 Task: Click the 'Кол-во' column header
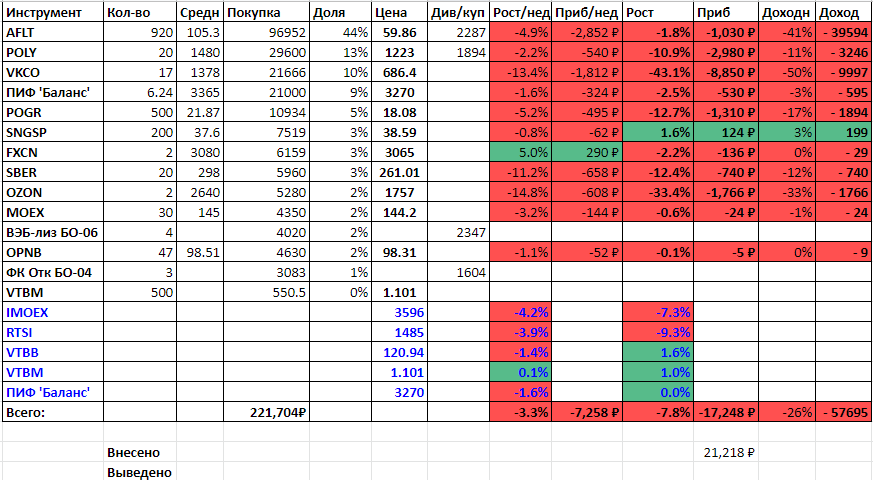click(140, 12)
